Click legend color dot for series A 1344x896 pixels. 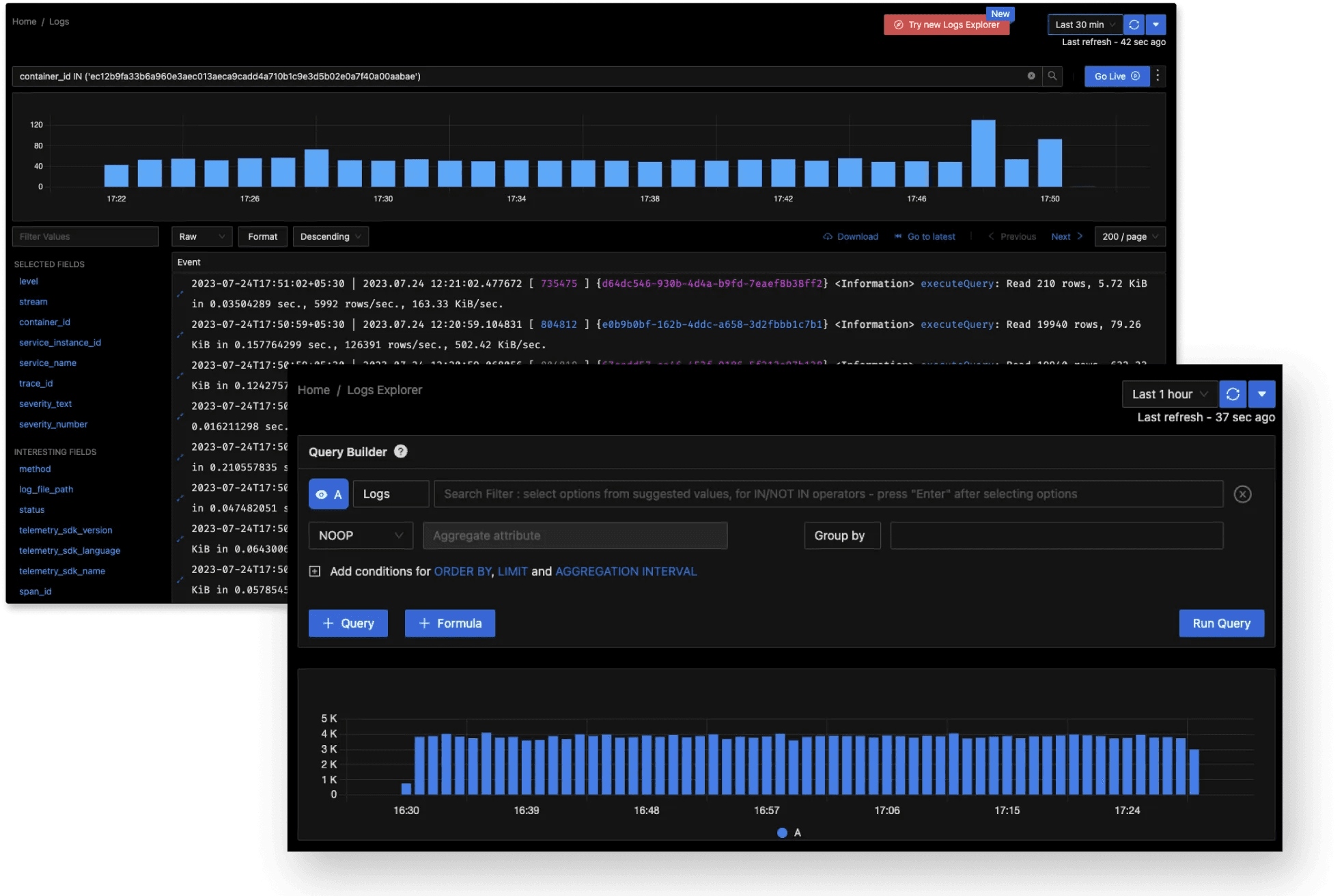click(782, 832)
